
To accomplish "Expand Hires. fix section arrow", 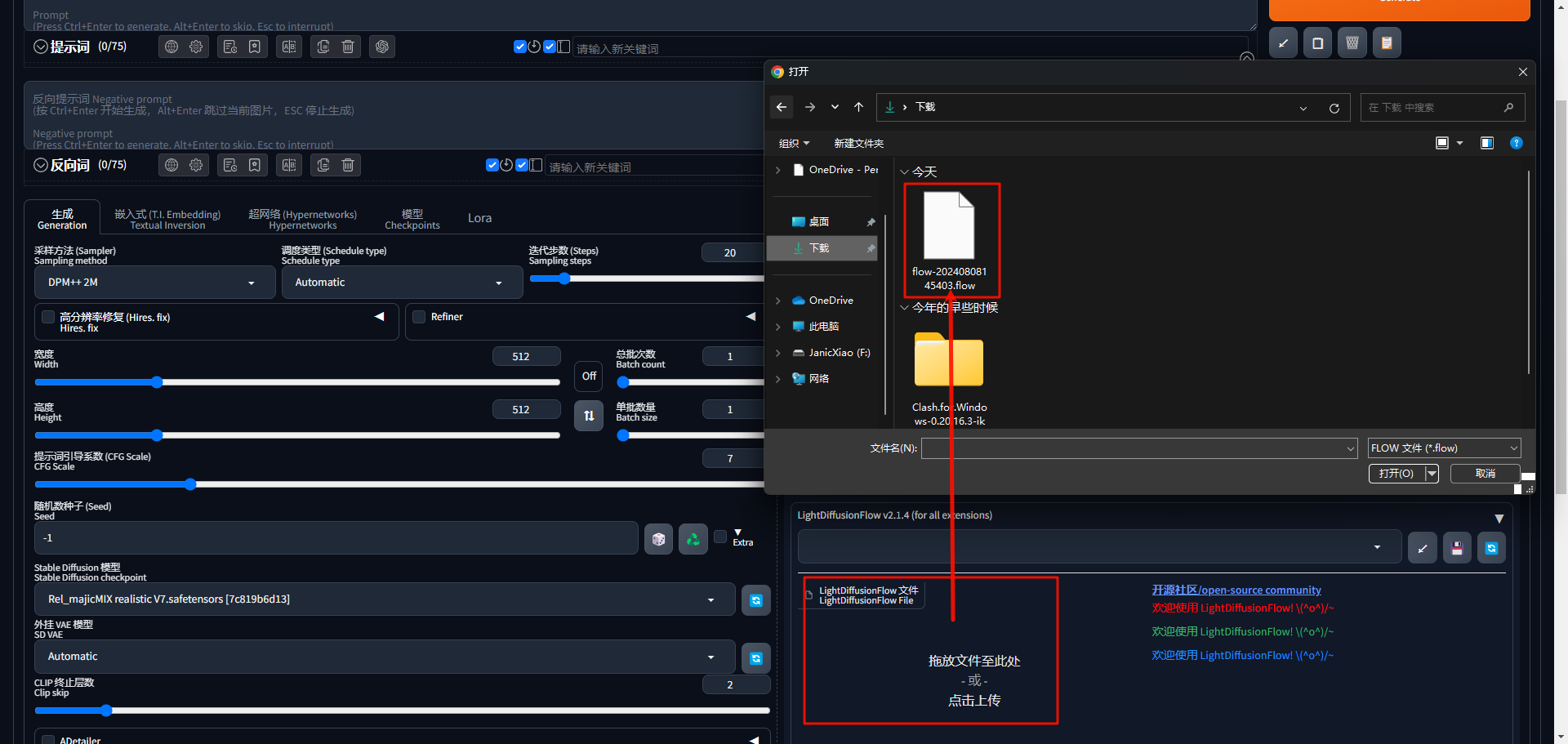I will click(380, 317).
